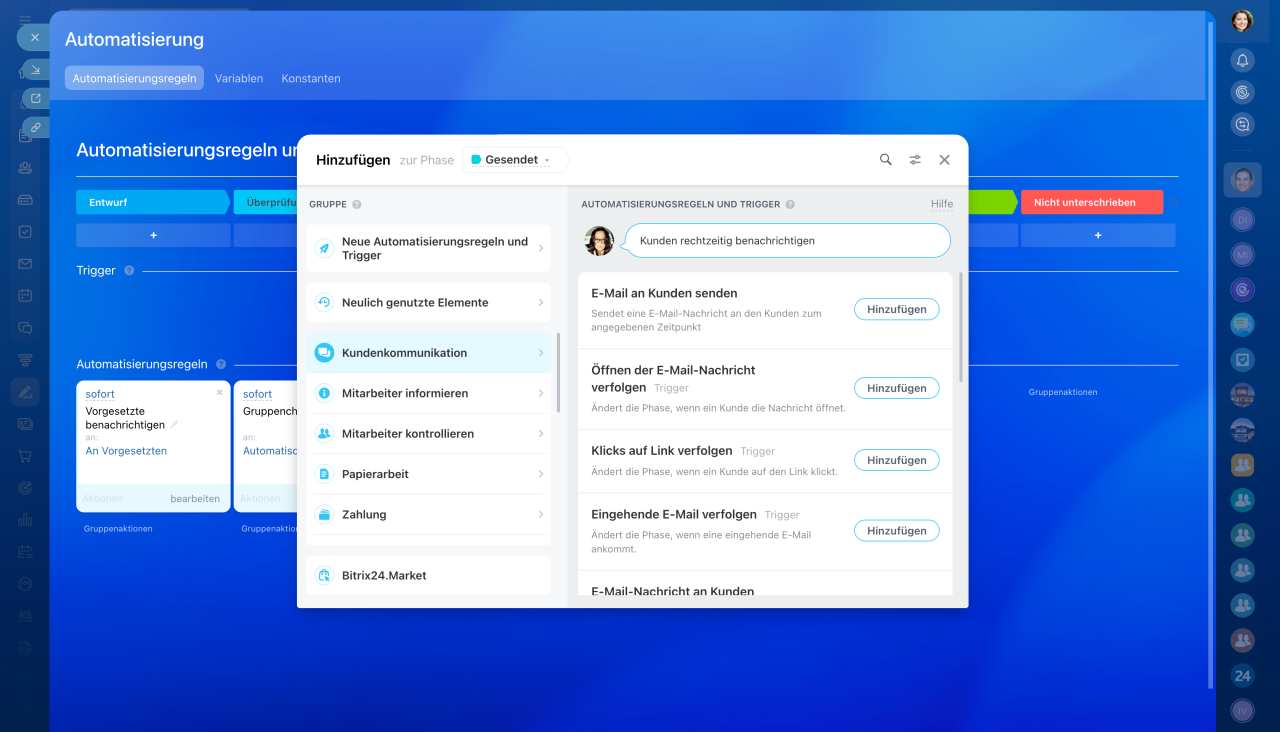Open the Gesendet phase dropdown
Image resolution: width=1280 pixels, height=732 pixels.
click(x=514, y=160)
